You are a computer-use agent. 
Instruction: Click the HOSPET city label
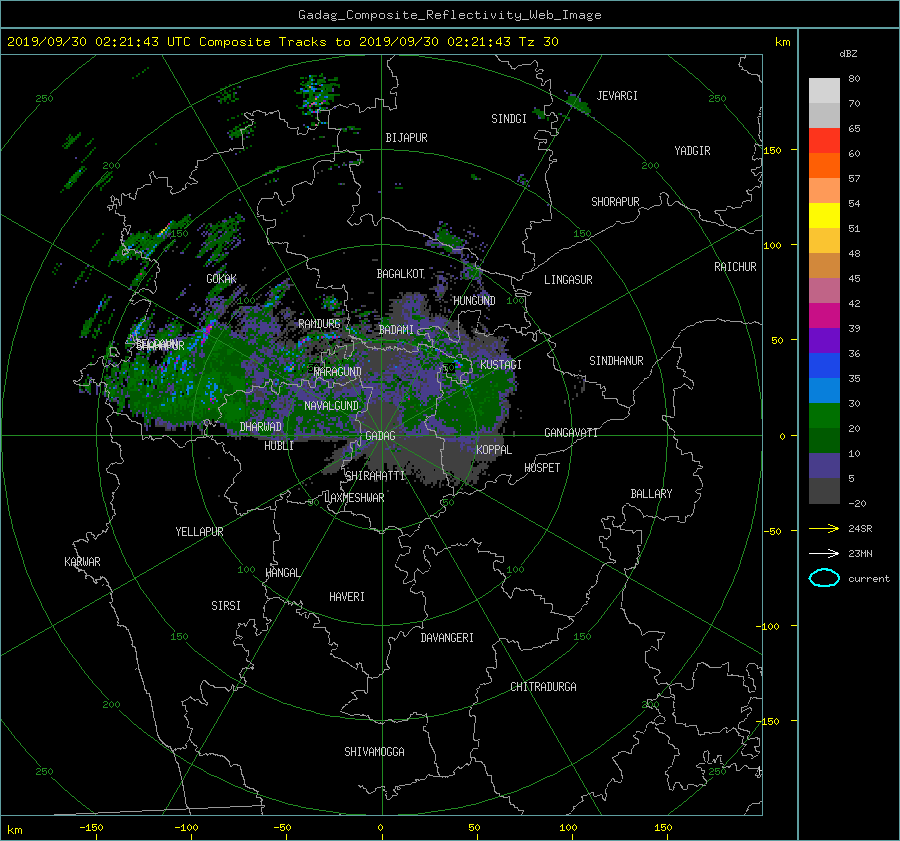[542, 468]
